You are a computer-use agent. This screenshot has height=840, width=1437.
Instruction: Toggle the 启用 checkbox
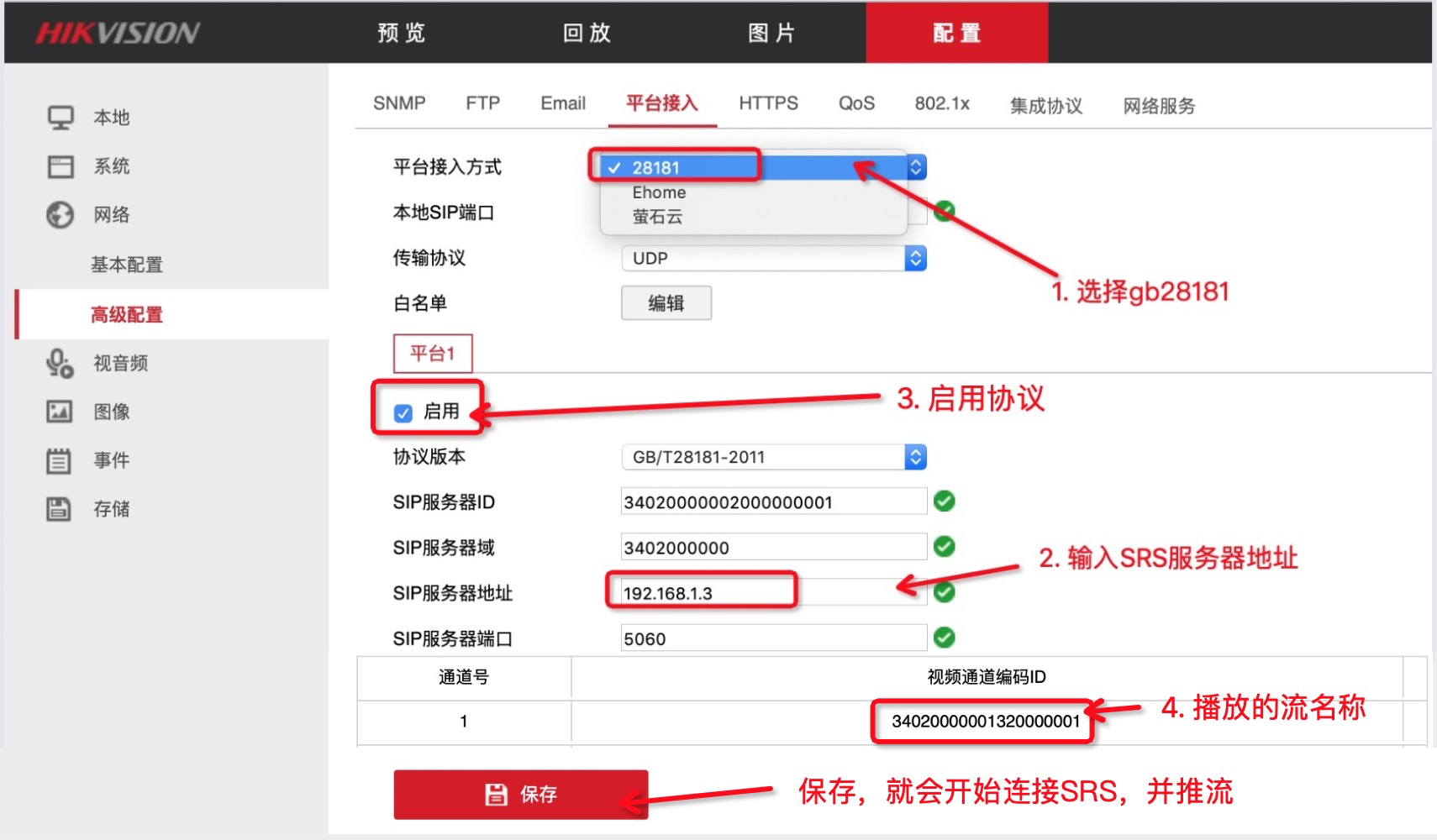(x=403, y=412)
